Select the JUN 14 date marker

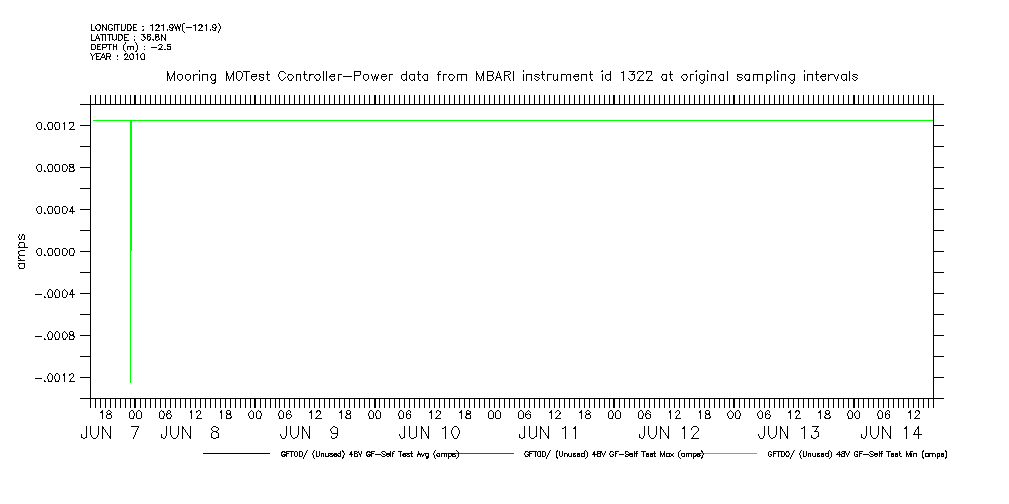coord(891,433)
